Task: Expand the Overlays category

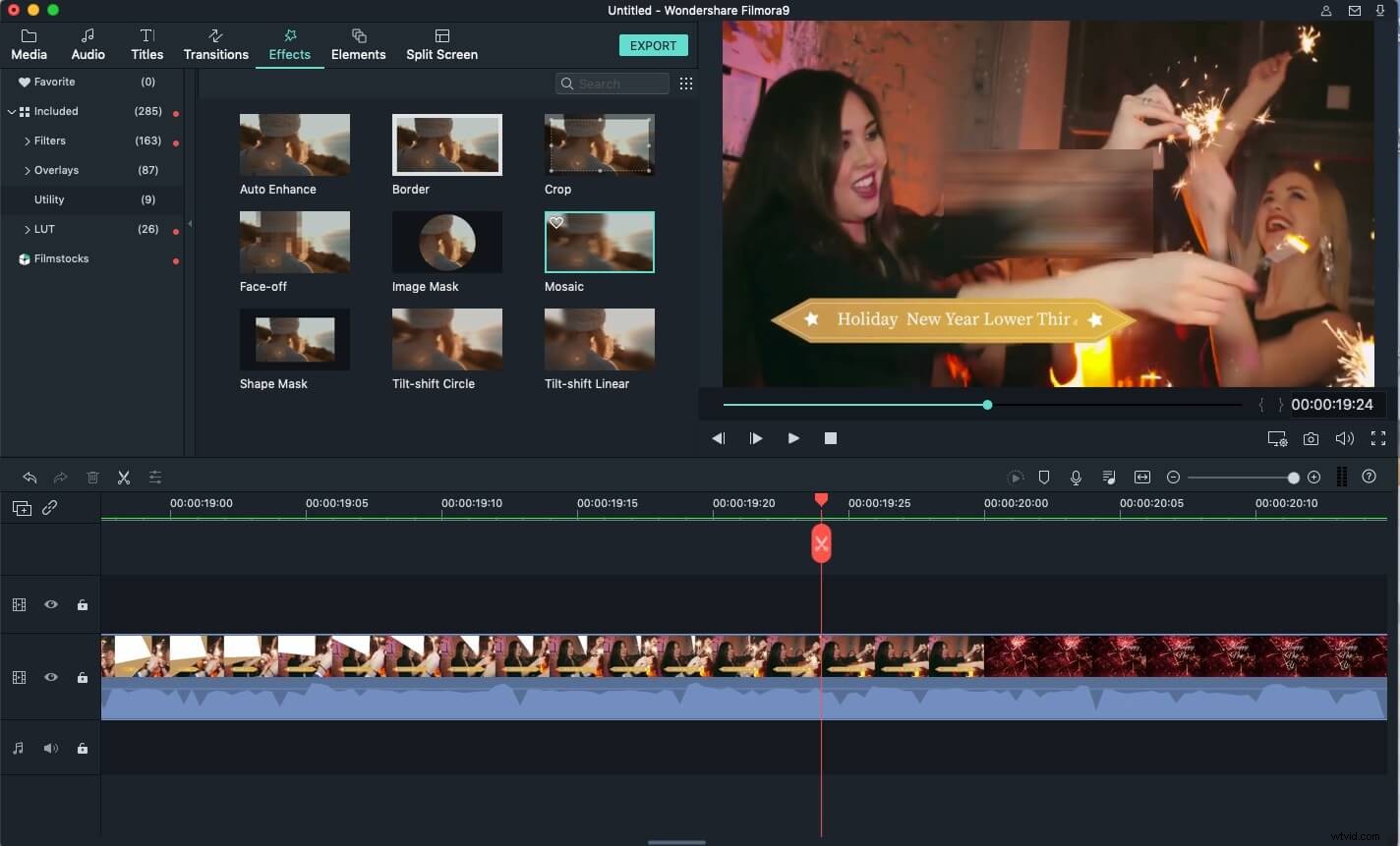Action: [x=29, y=170]
